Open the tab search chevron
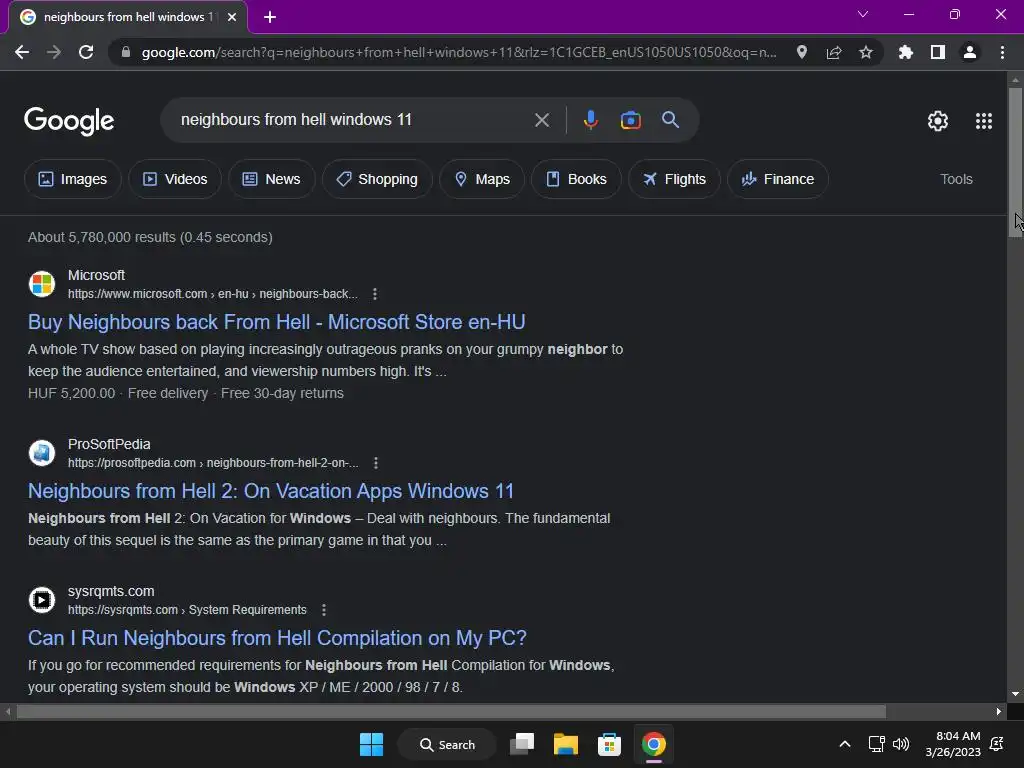The height and width of the screenshot is (768, 1024). tap(863, 14)
